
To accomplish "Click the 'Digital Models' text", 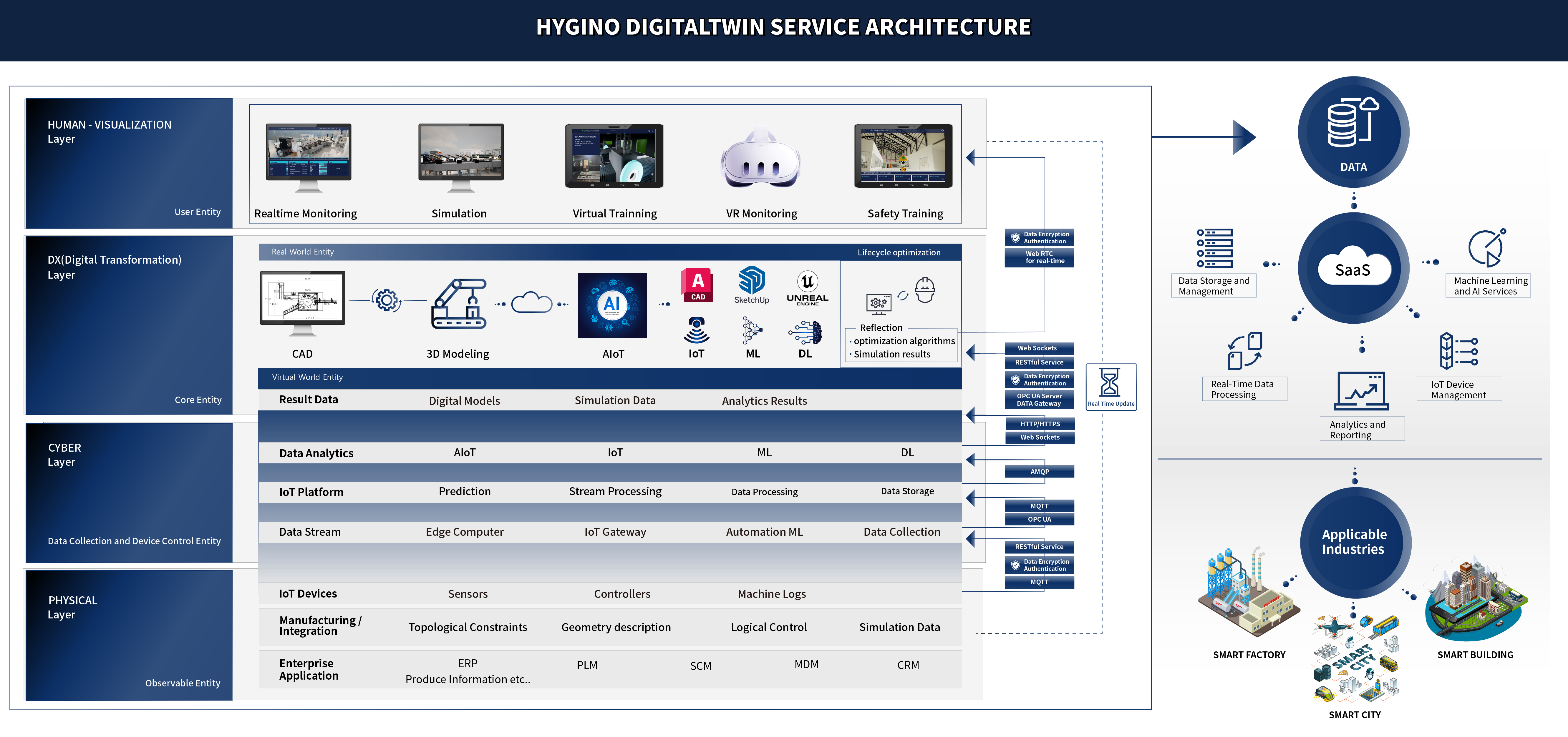I will [465, 401].
